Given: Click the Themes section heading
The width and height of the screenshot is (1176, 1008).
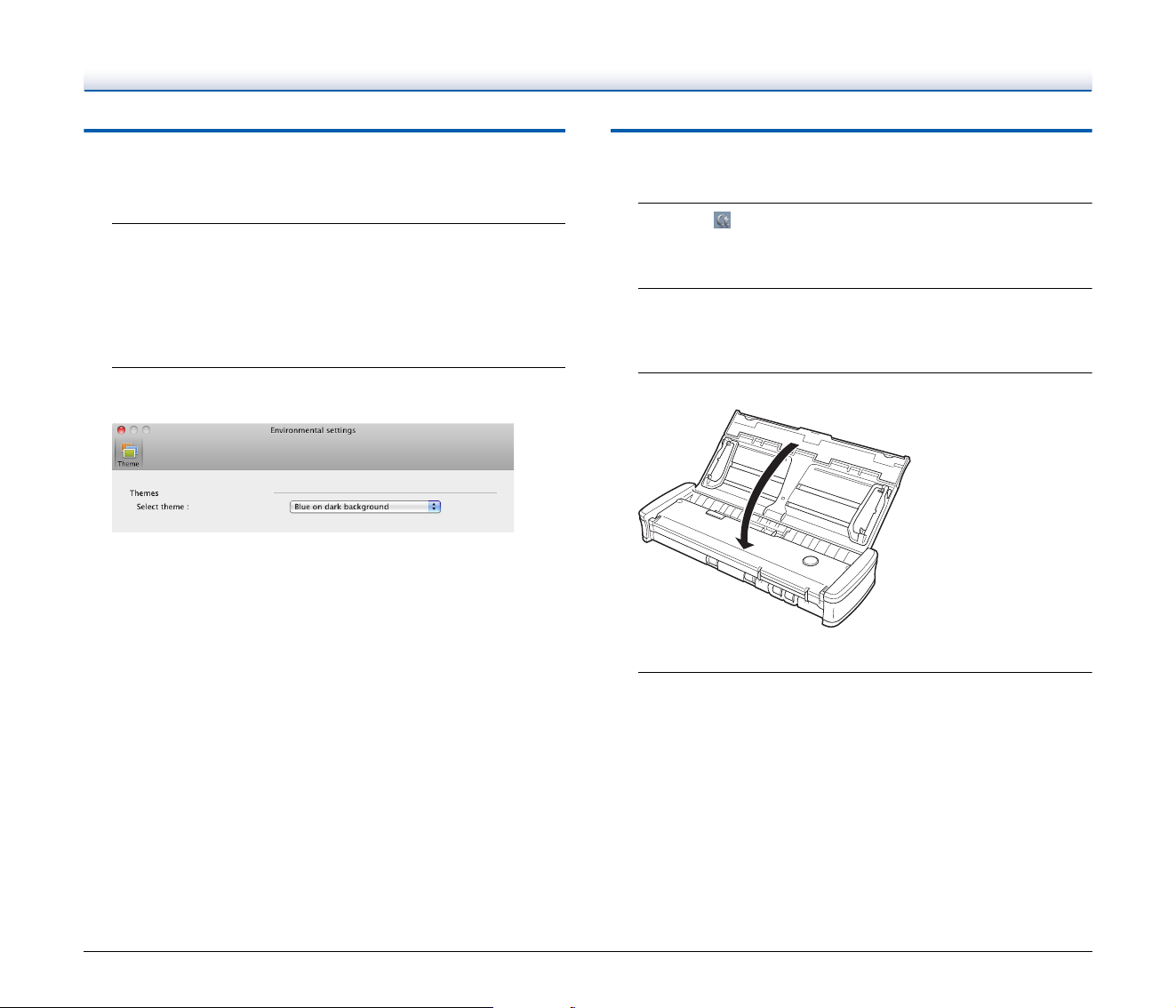Looking at the screenshot, I should coord(144,493).
